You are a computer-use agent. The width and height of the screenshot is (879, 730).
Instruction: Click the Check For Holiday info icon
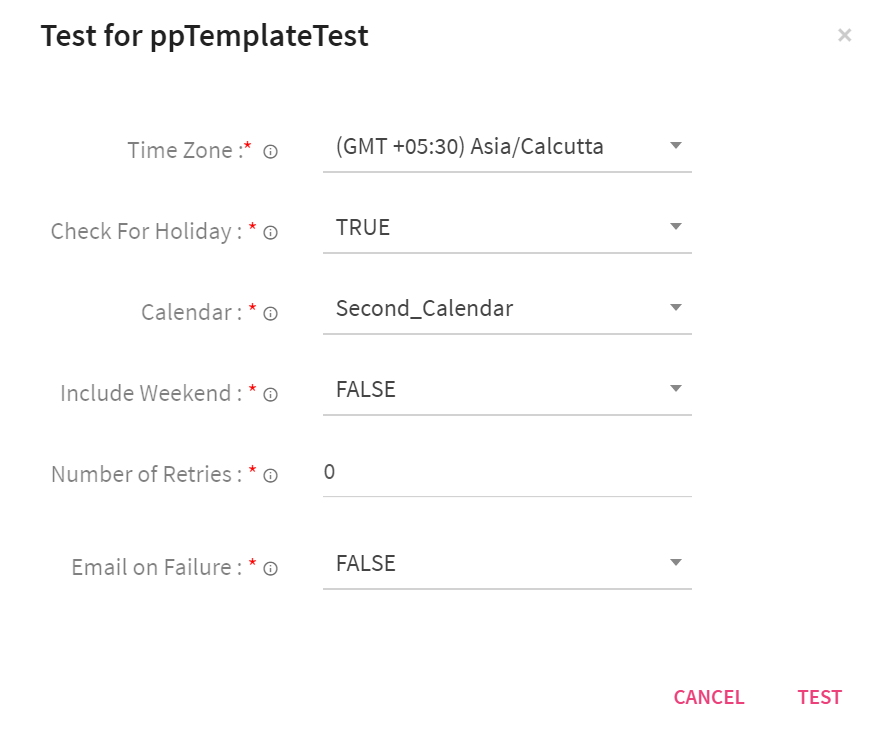(x=270, y=232)
